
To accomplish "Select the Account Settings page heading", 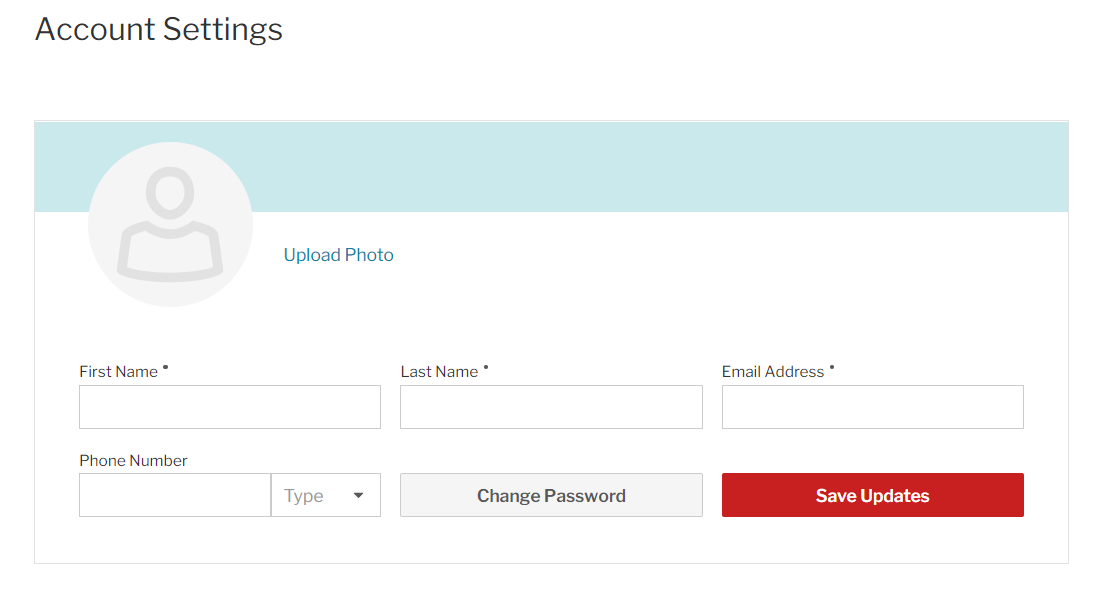I will tap(159, 29).
